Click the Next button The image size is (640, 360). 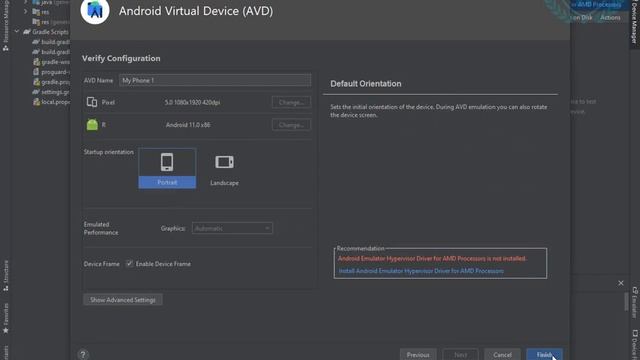(460, 354)
